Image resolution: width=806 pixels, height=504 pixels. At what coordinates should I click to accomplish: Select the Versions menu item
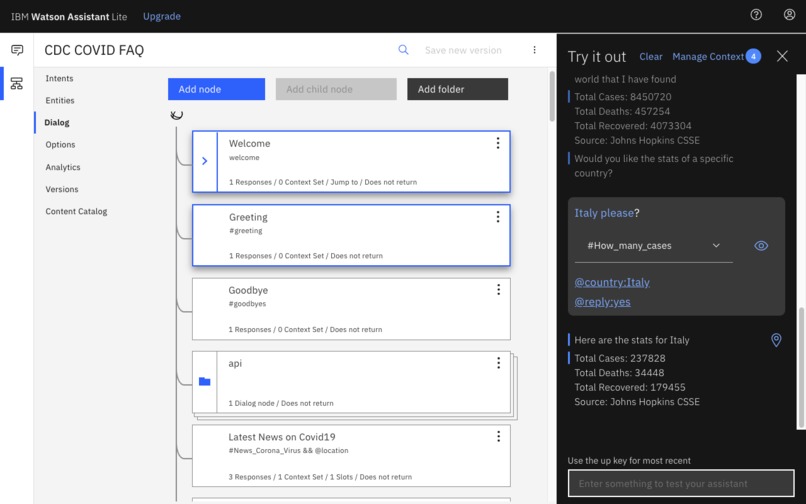point(62,189)
